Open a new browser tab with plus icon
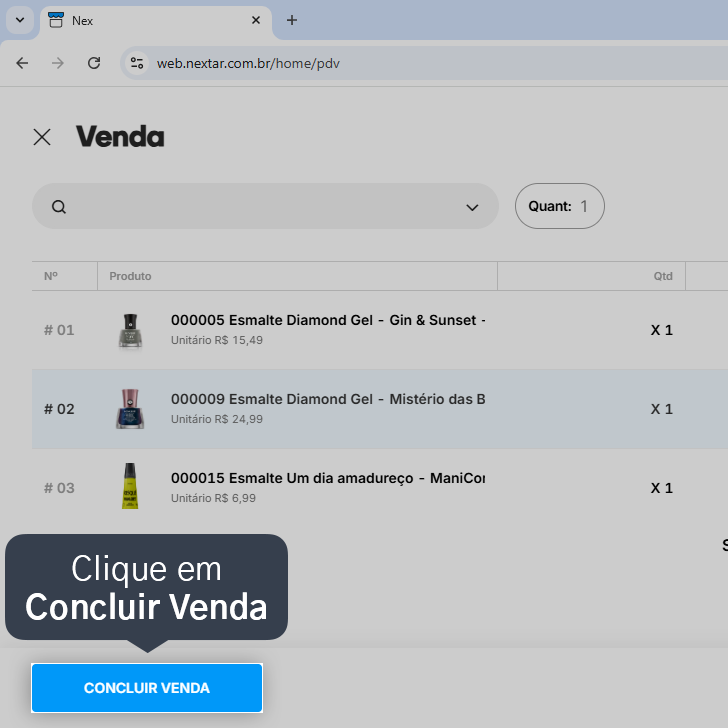Viewport: 728px width, 728px height. tap(292, 20)
